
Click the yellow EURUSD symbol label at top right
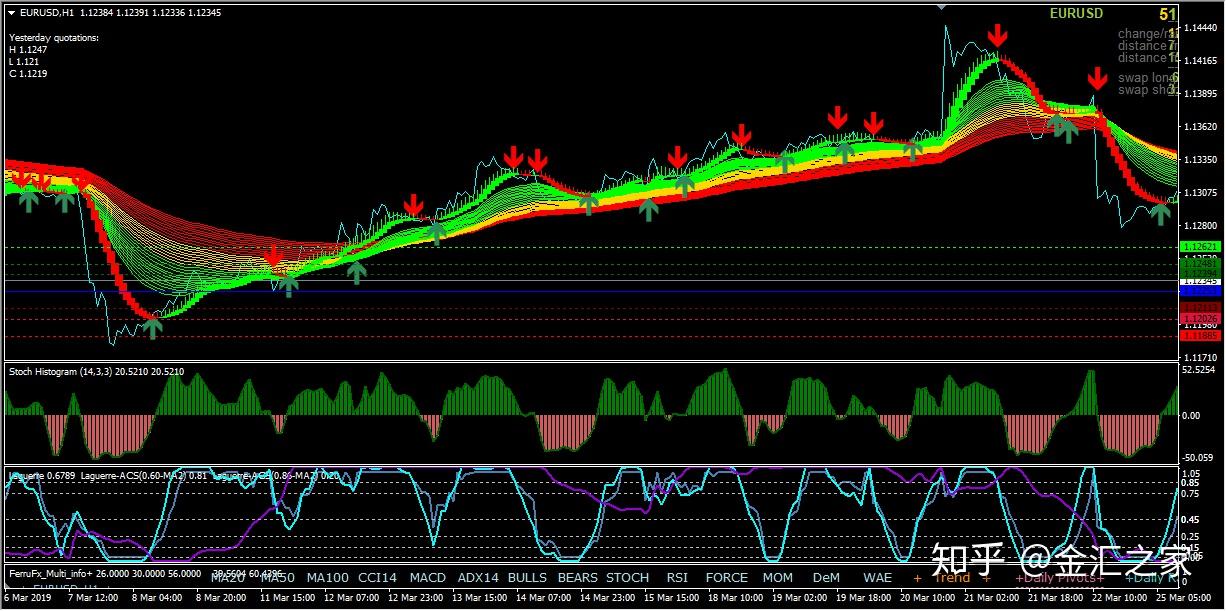(1076, 14)
